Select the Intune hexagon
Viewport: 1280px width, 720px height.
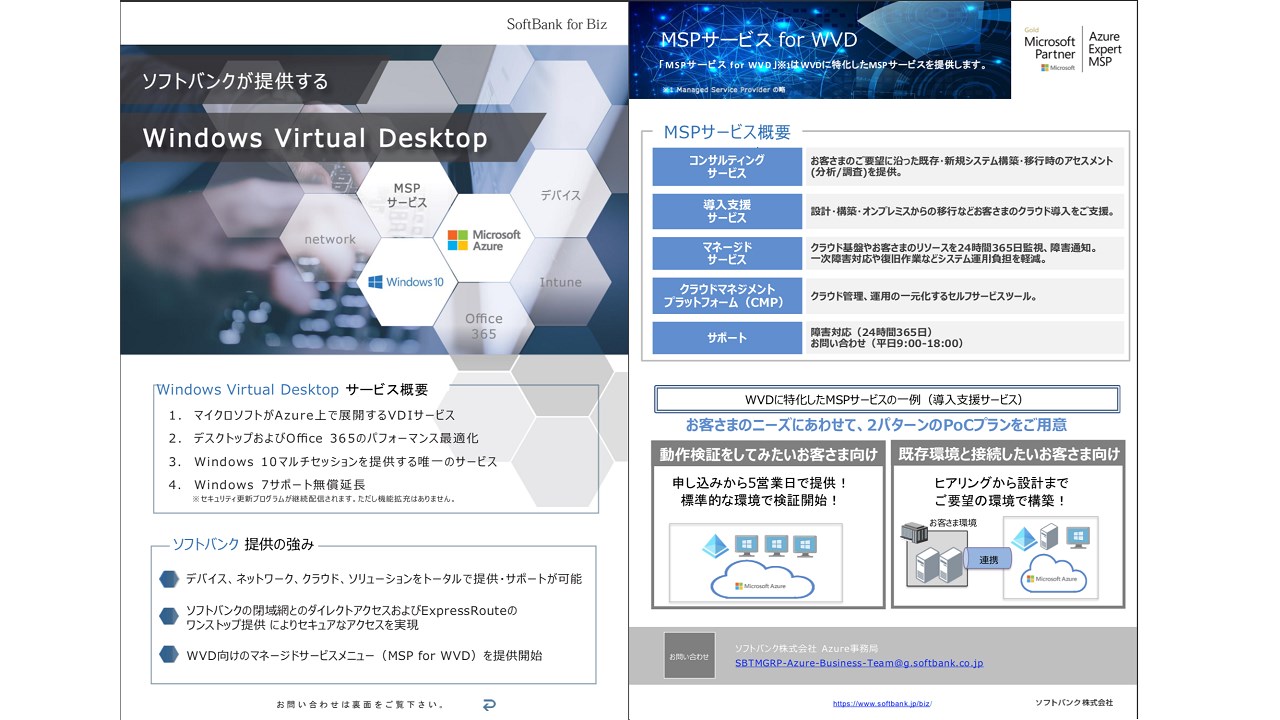(x=560, y=282)
